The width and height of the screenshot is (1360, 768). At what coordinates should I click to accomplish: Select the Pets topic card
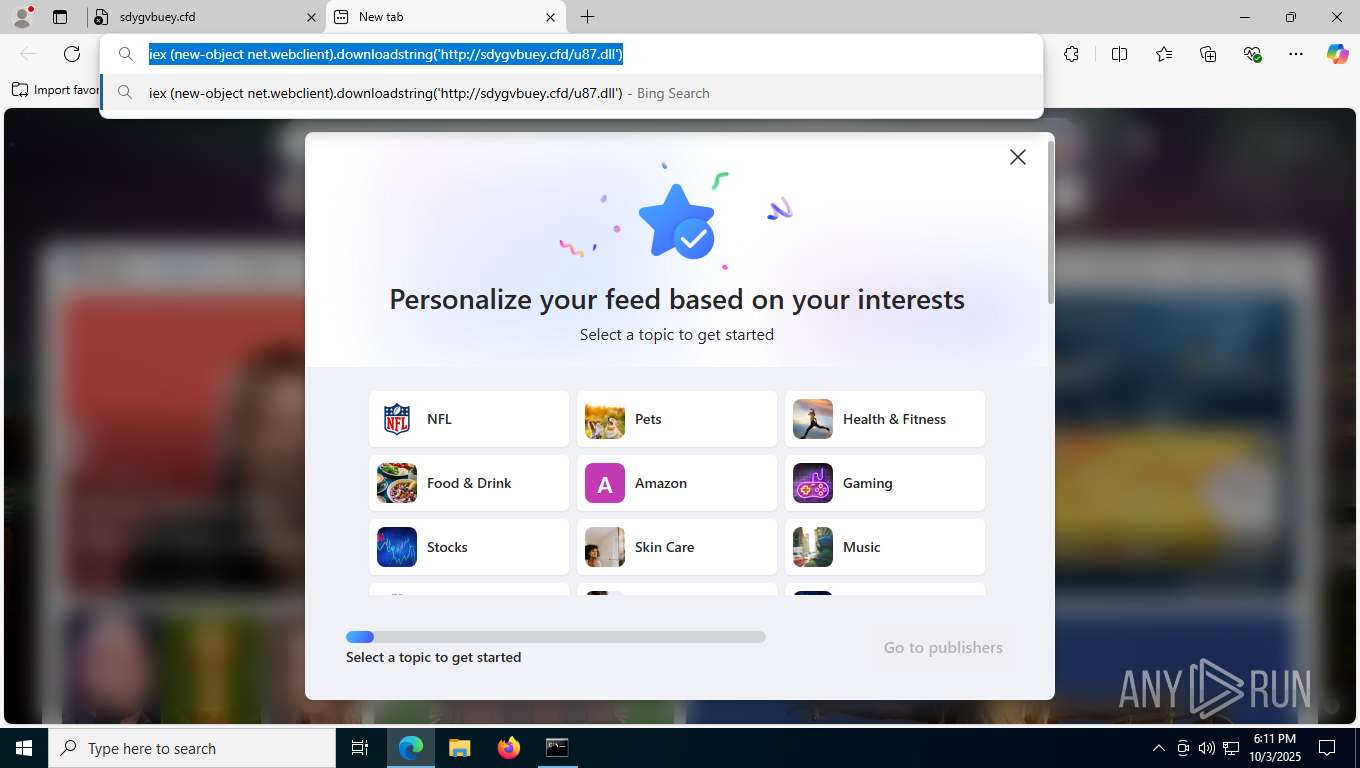click(677, 419)
